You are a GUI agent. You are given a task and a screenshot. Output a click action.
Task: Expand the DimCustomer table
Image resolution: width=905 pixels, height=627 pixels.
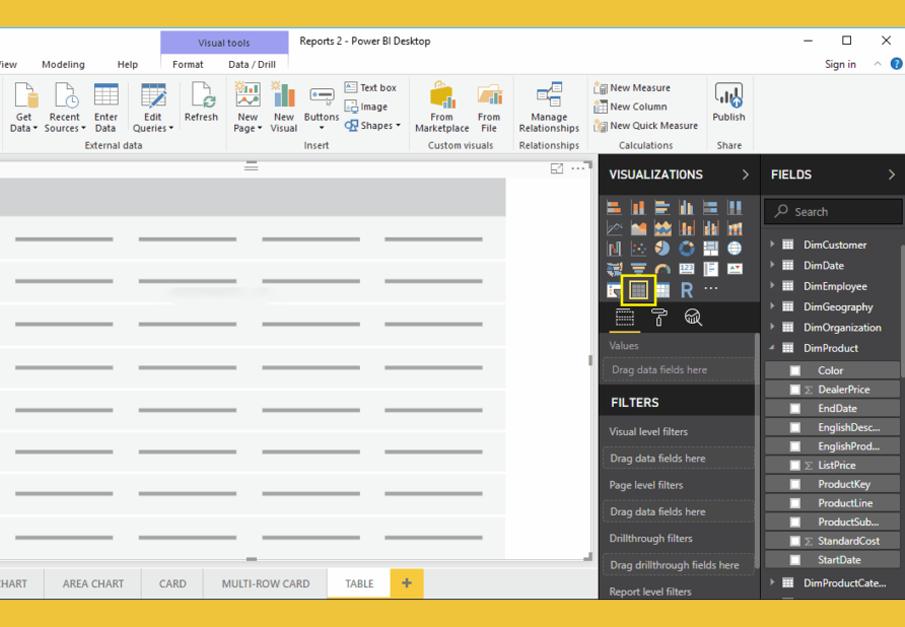pos(772,244)
